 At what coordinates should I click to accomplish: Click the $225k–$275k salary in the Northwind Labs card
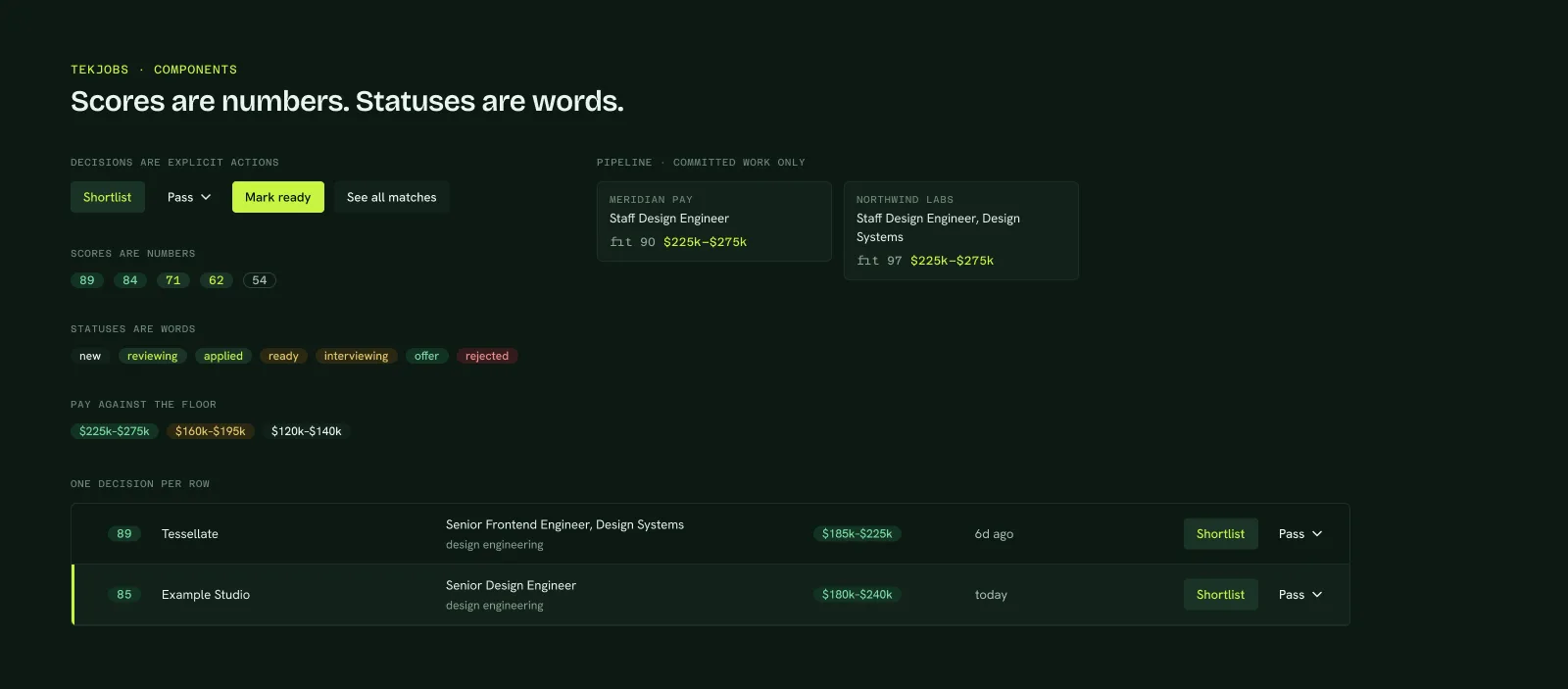click(952, 261)
